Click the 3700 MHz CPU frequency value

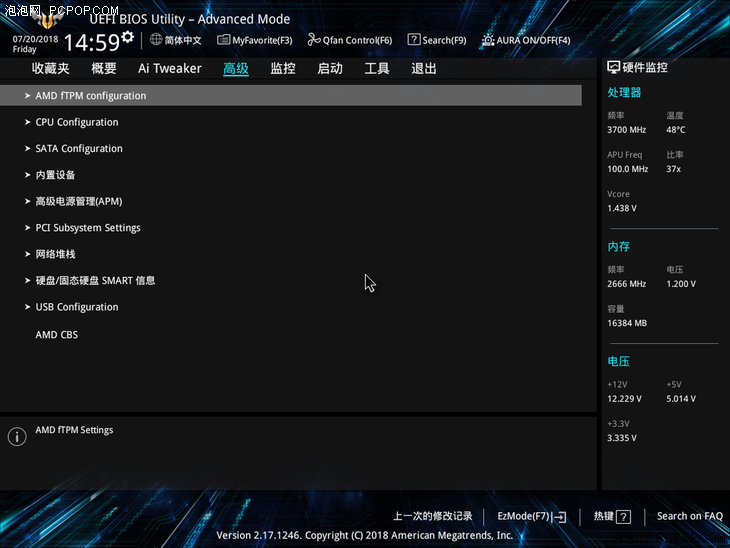(x=626, y=130)
